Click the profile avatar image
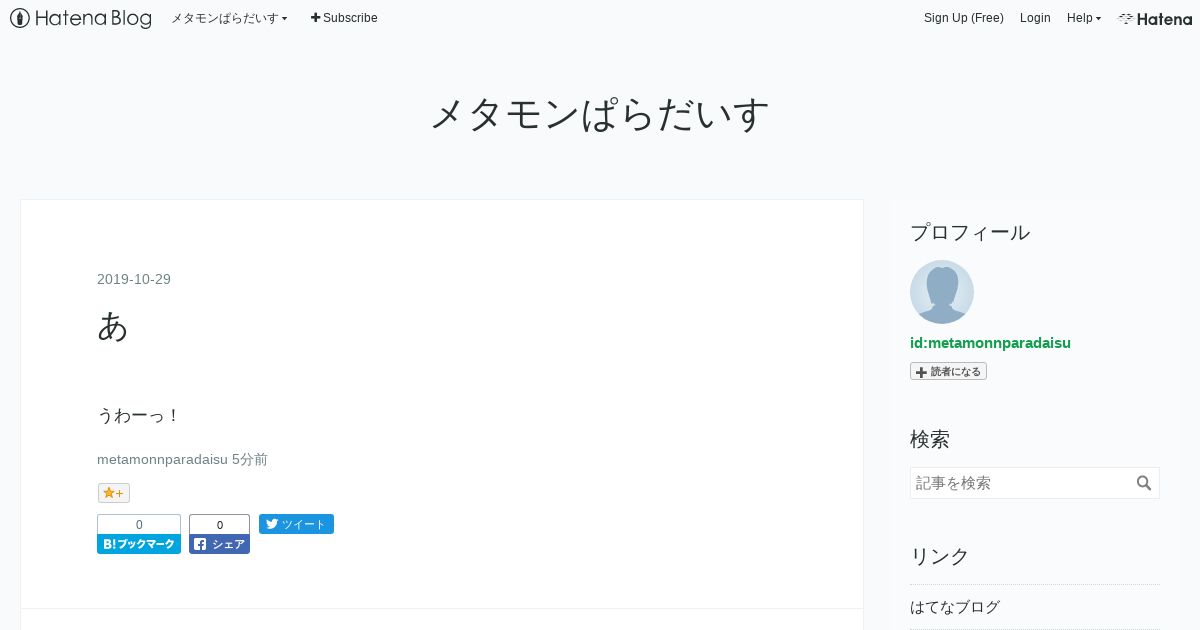 click(x=942, y=292)
